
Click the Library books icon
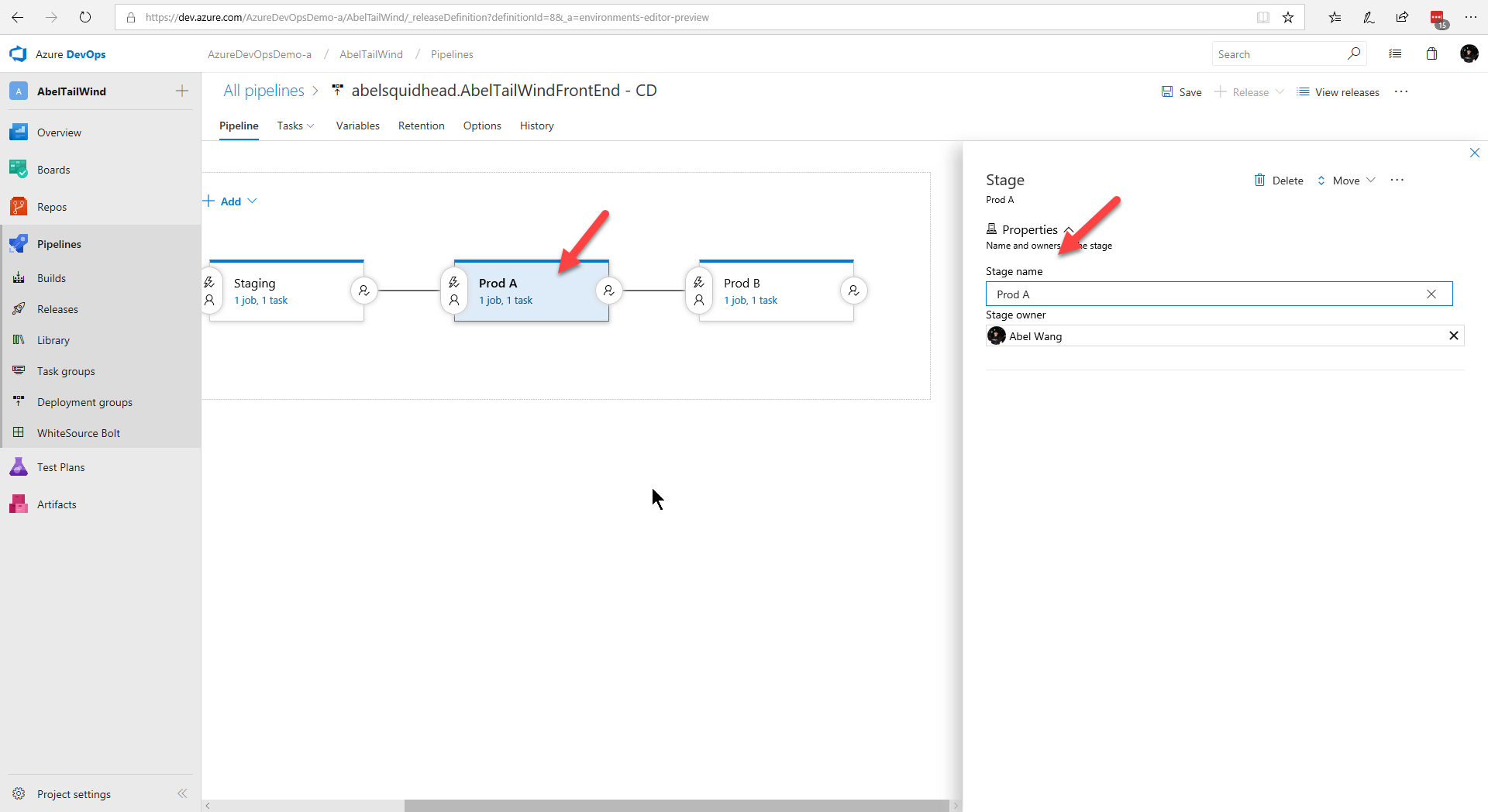coord(19,340)
